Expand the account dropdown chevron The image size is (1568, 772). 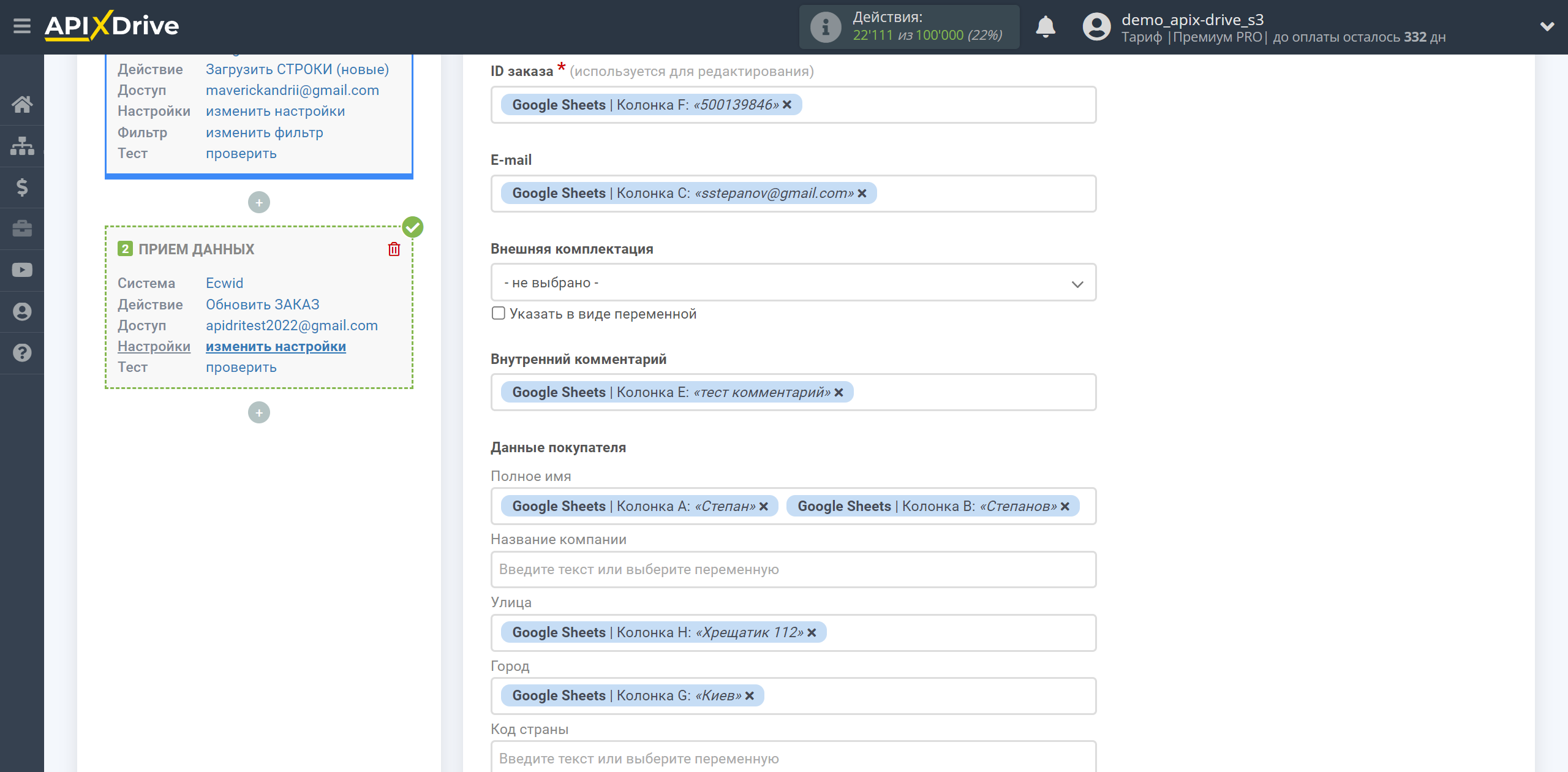coord(1547,27)
